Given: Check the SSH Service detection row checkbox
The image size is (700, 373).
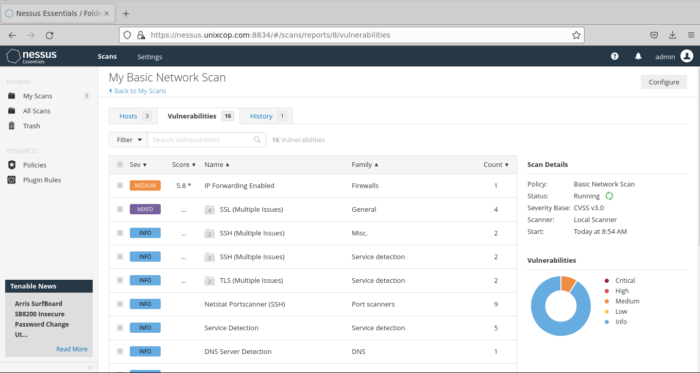Looking at the screenshot, I should (120, 257).
